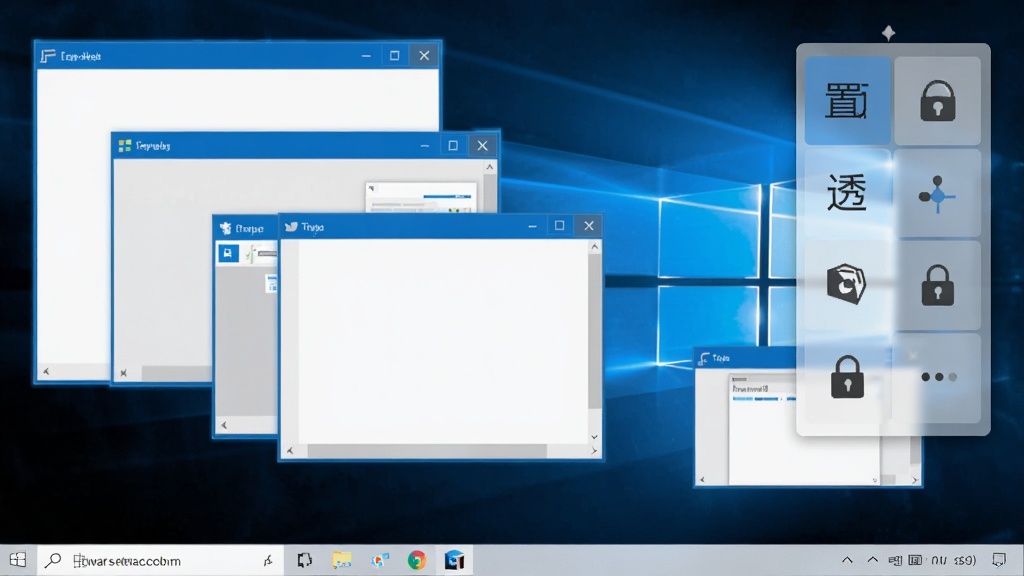Select the blue highlighted 置 tile
1024x576 pixels.
847,101
